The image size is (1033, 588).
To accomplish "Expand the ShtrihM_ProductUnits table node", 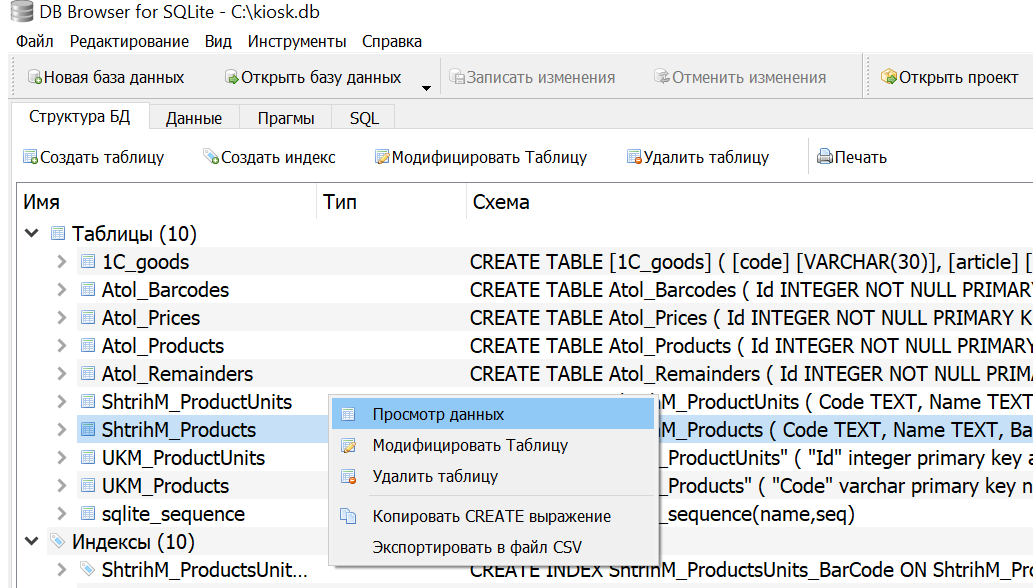I will (62, 401).
